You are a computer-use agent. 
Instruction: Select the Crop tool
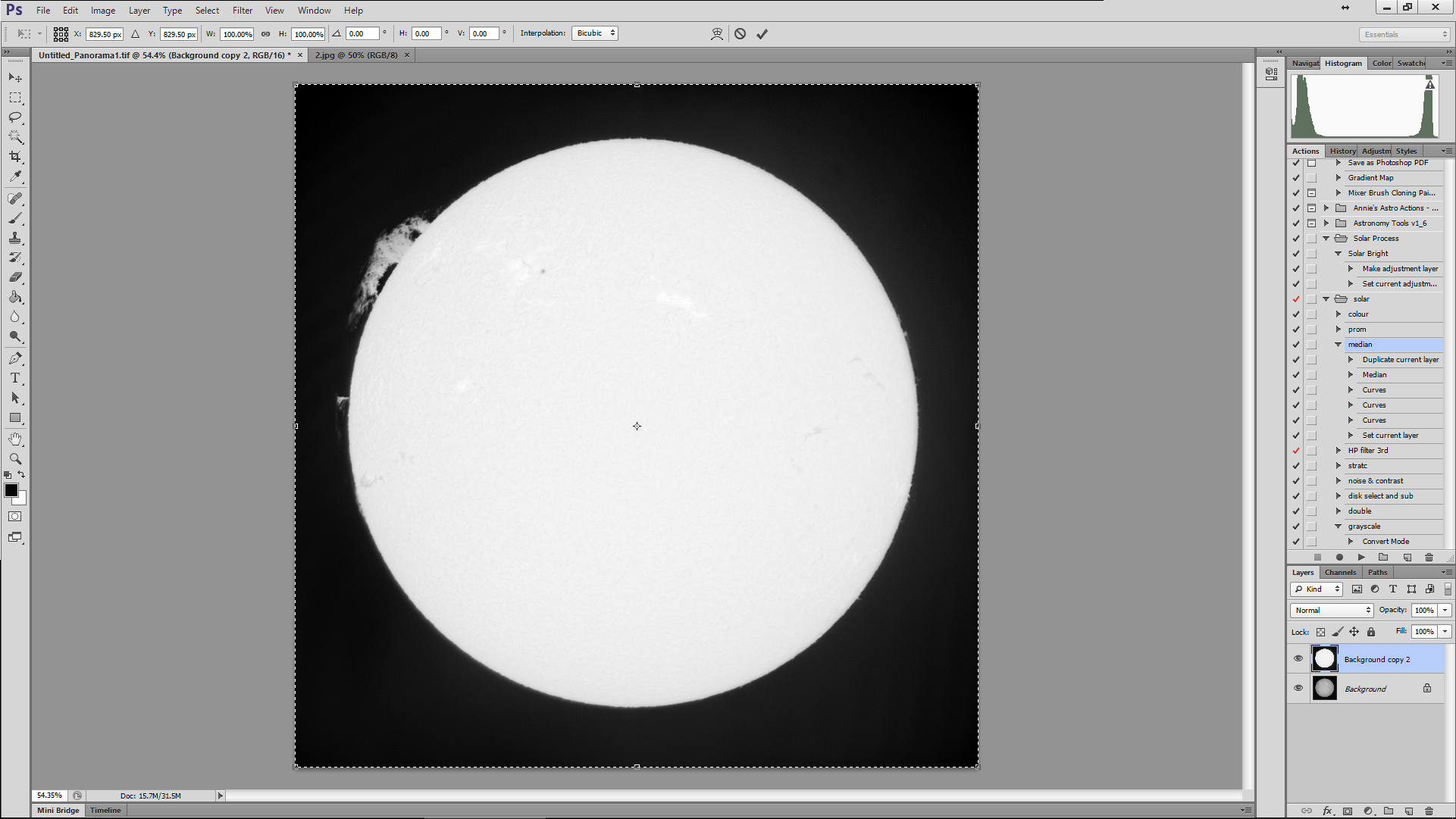pos(15,157)
